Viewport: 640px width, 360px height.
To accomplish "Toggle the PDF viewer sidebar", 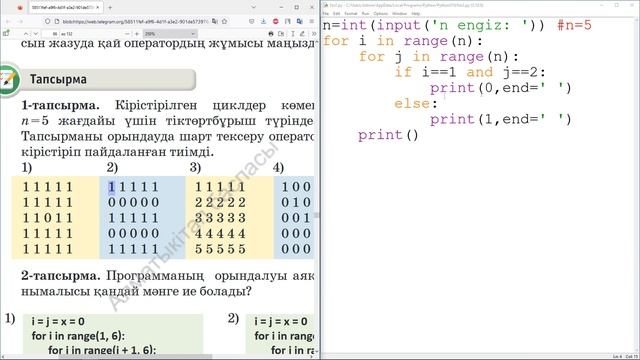I will coord(6,33).
